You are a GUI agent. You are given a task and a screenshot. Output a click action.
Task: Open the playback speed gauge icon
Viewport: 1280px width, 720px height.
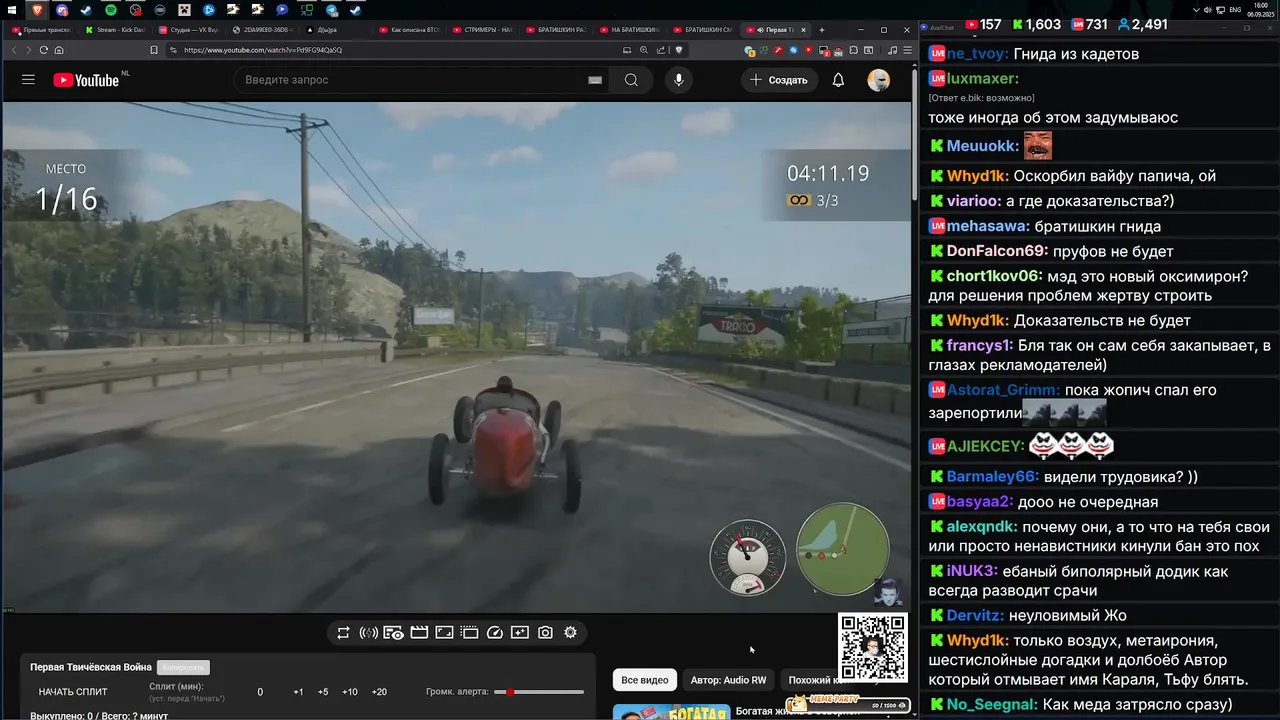pyautogui.click(x=494, y=633)
